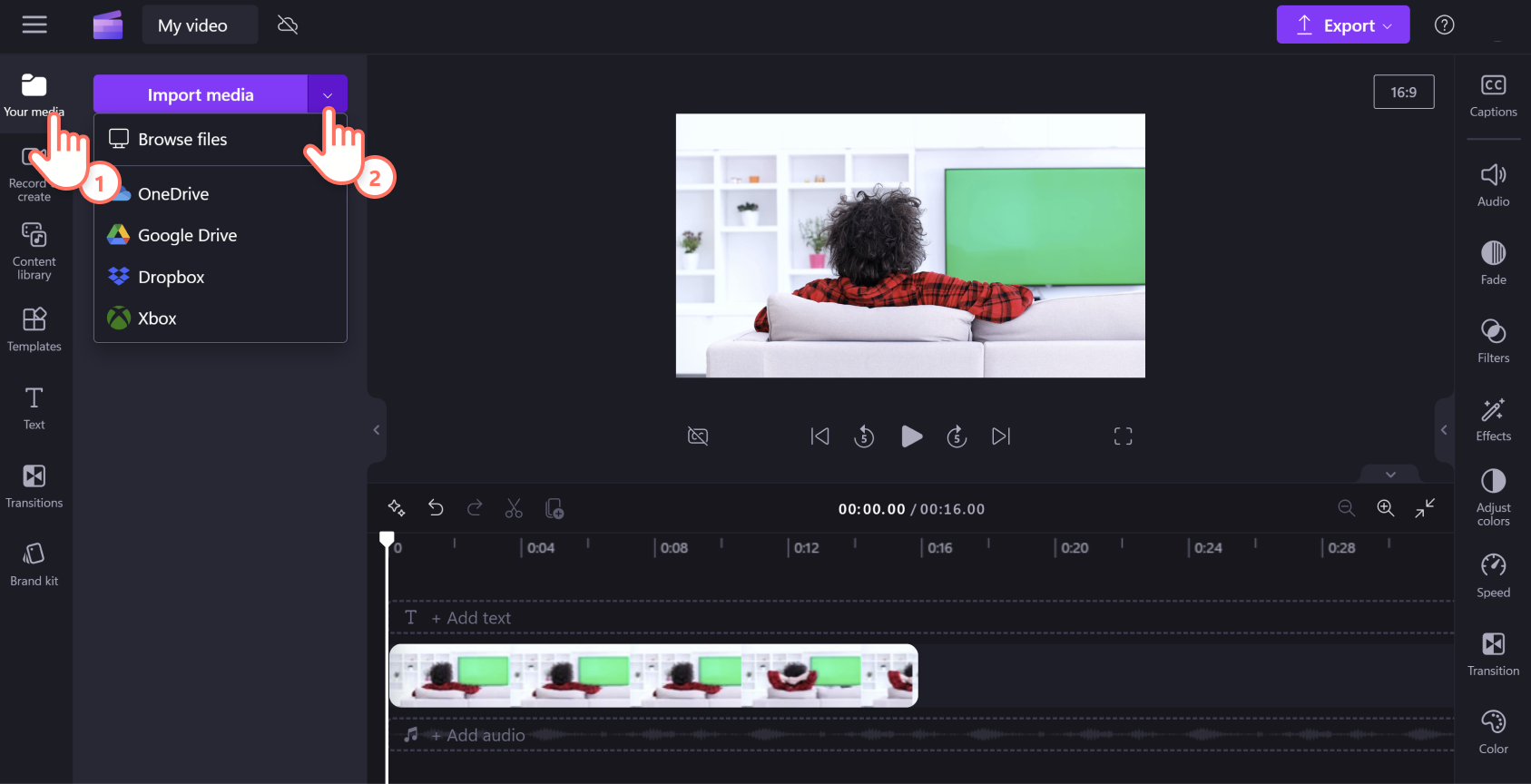Screen dimensions: 1531x784
Task: Open the Captions panel
Action: 1493,96
